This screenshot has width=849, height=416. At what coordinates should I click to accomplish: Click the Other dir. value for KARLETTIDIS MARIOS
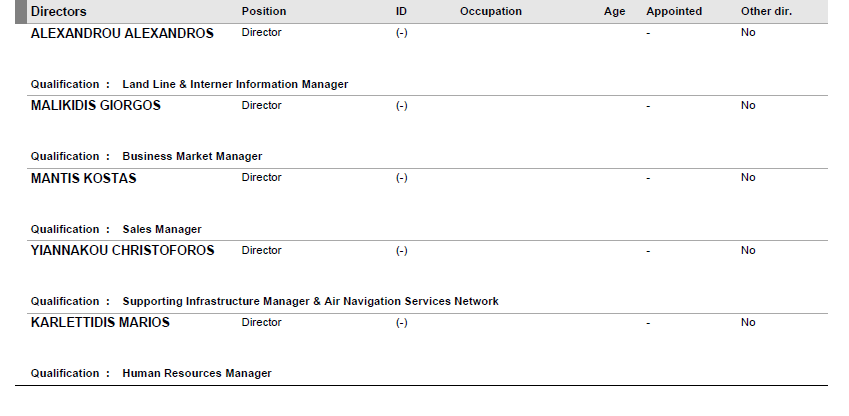point(748,322)
